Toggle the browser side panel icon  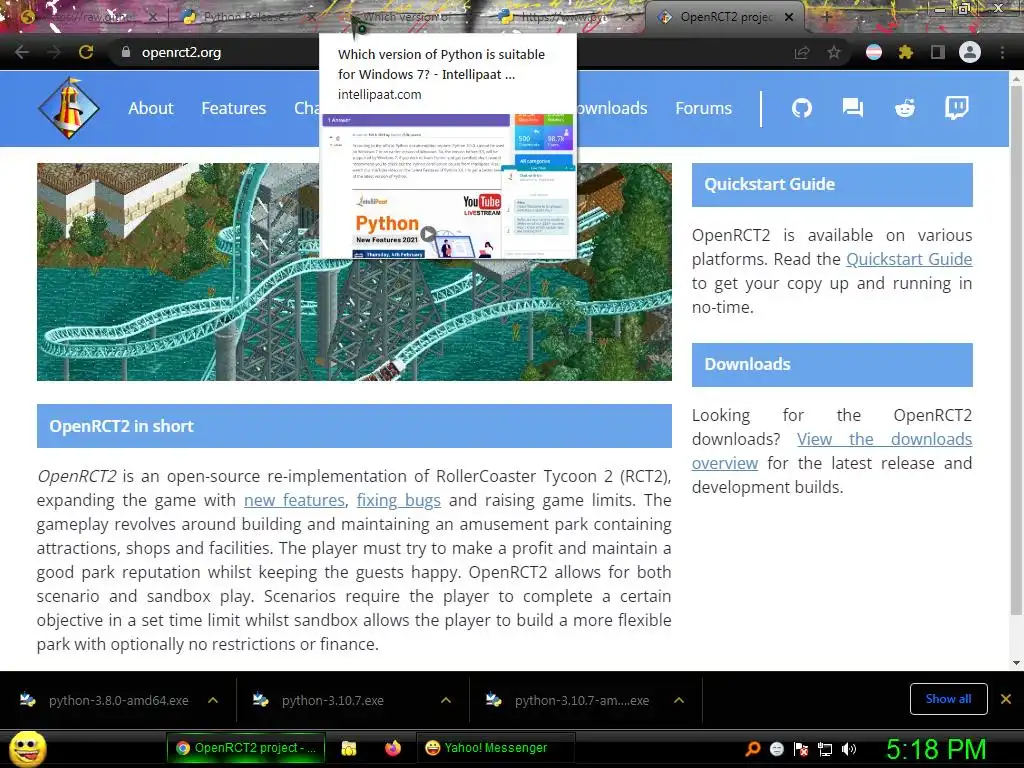[x=938, y=52]
